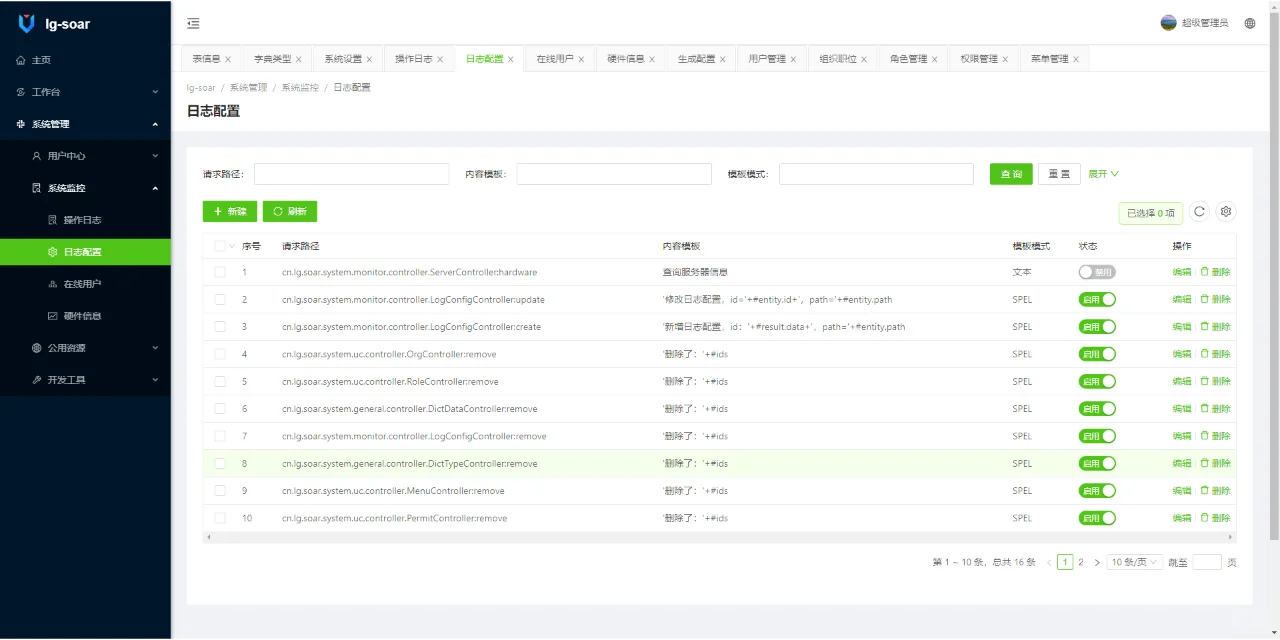Expand search filters with the 展开 chevron
This screenshot has height=640, width=1280.
pyautogui.click(x=1098, y=173)
